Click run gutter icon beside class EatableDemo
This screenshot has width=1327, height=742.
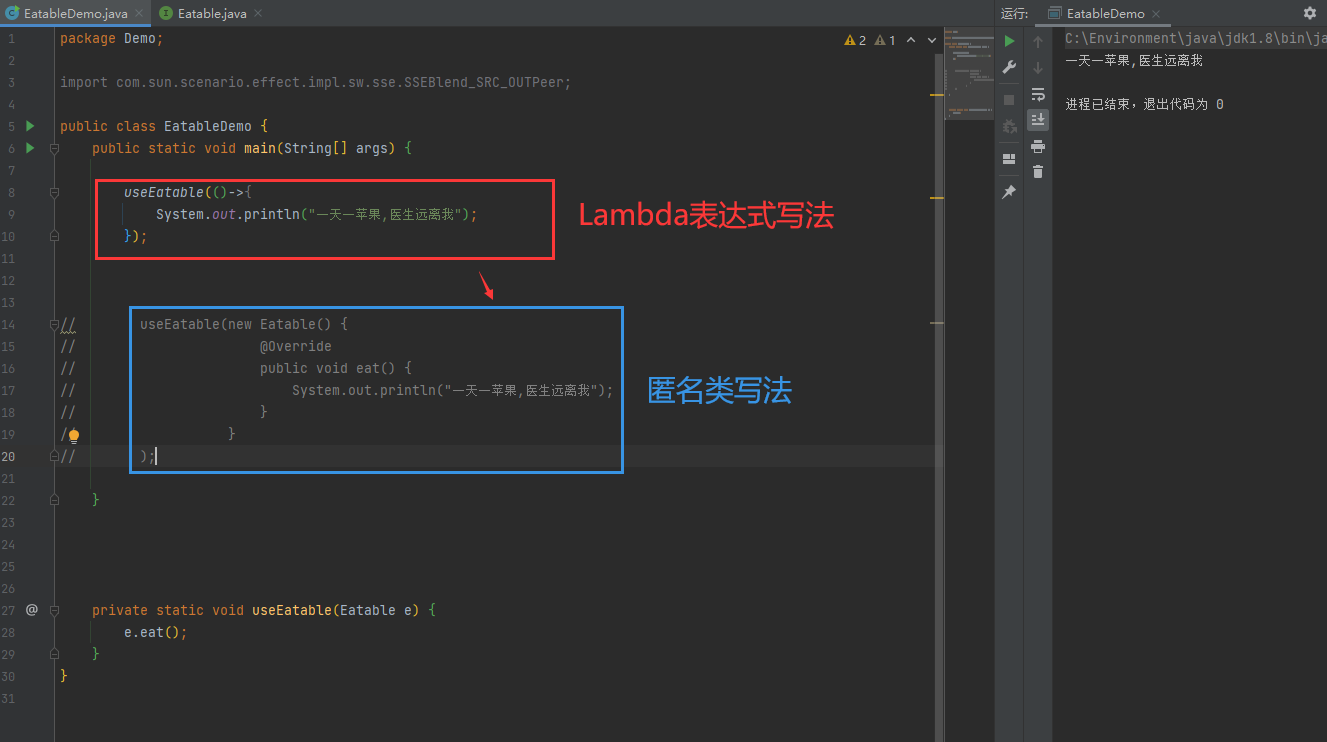coord(30,126)
